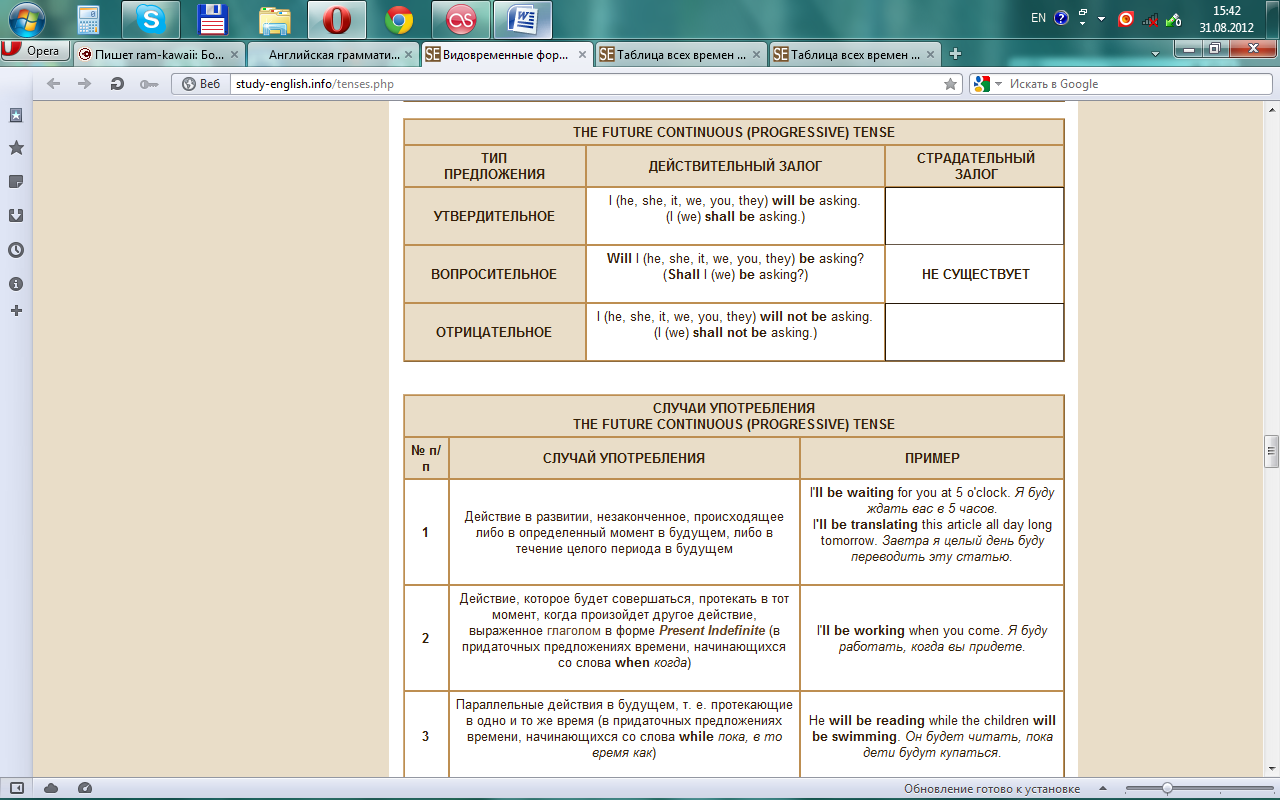The image size is (1280, 800).
Task: Click the 'ОТРИЦАТЕЛЬНОЕ' row header
Action: [494, 332]
